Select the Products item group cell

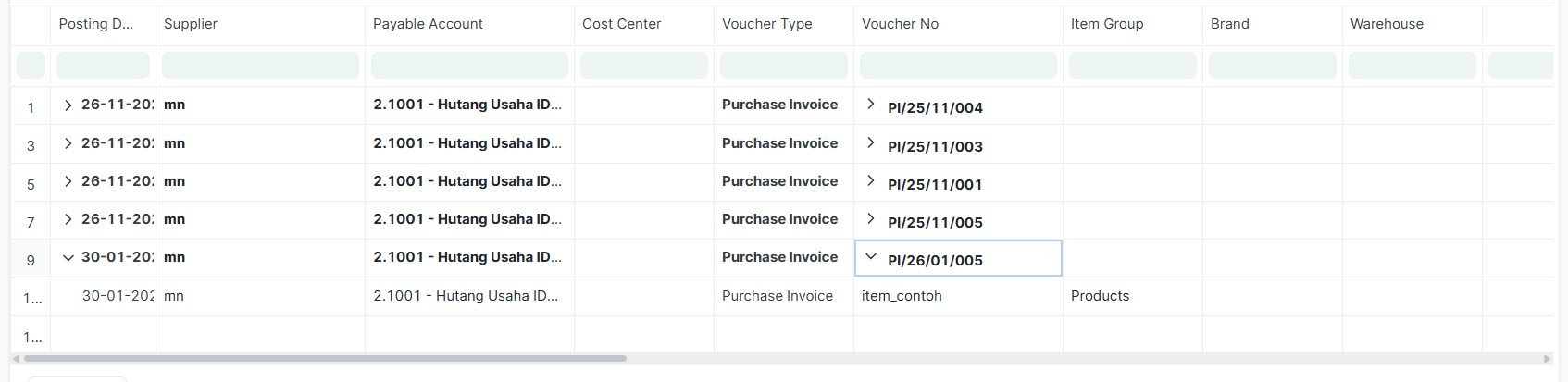click(1100, 296)
